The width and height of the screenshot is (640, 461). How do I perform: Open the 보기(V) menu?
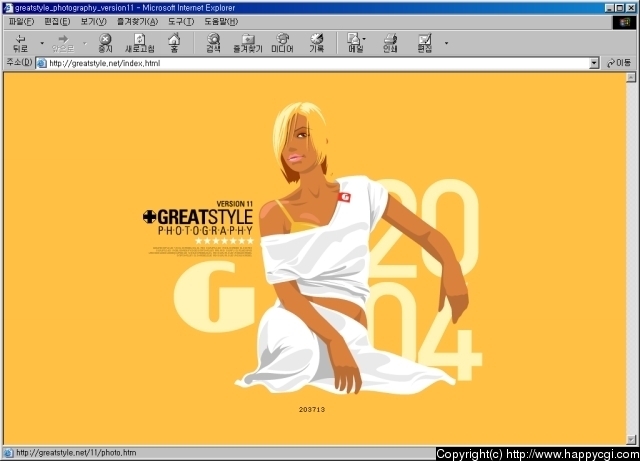coord(93,22)
